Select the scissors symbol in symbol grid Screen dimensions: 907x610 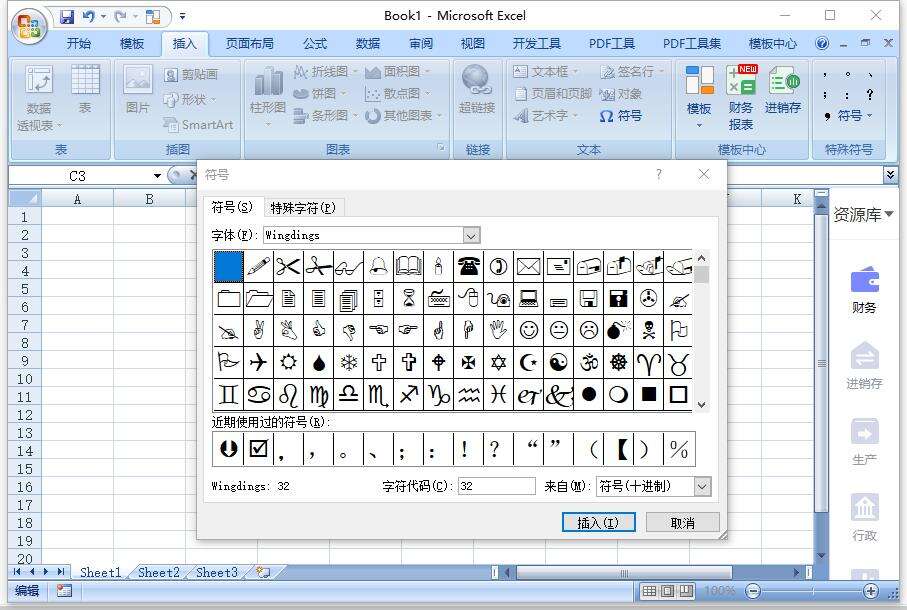288,267
